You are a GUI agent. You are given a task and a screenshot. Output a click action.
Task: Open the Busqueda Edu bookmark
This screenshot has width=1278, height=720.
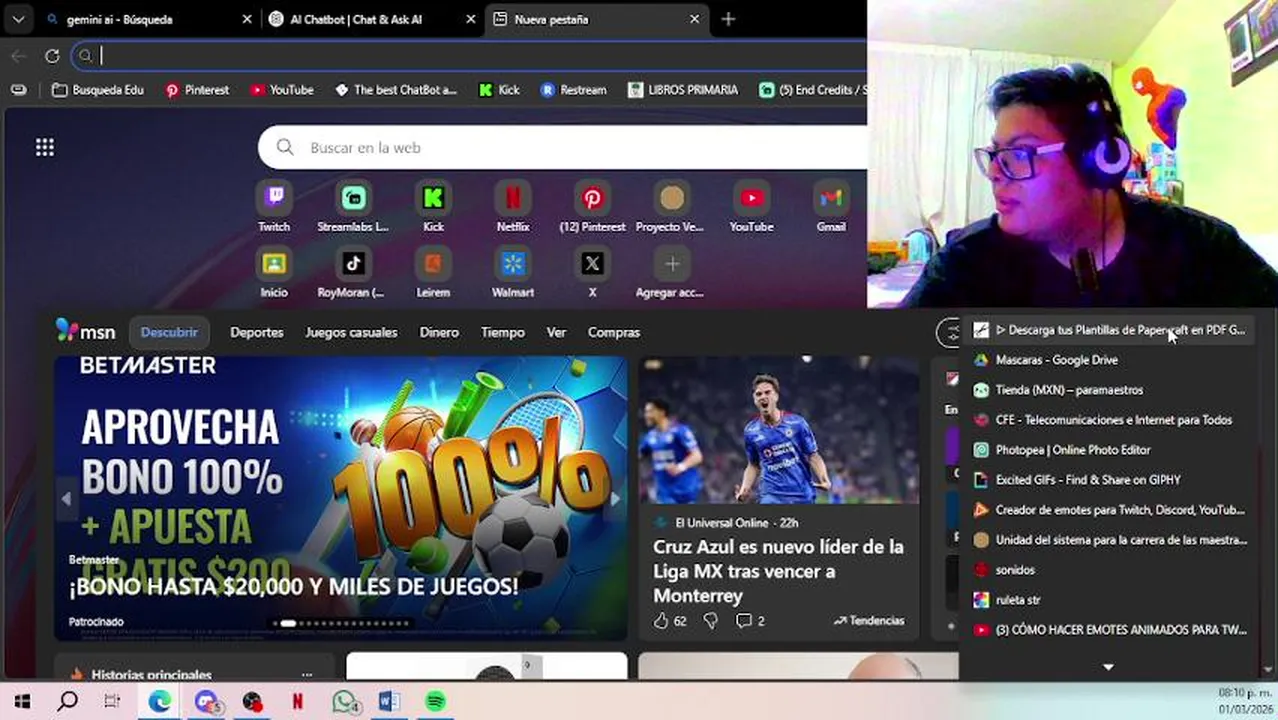pyautogui.click(x=98, y=90)
